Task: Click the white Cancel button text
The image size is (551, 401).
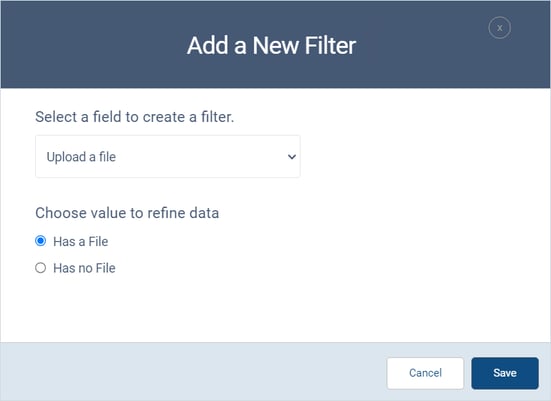Action: click(x=425, y=373)
